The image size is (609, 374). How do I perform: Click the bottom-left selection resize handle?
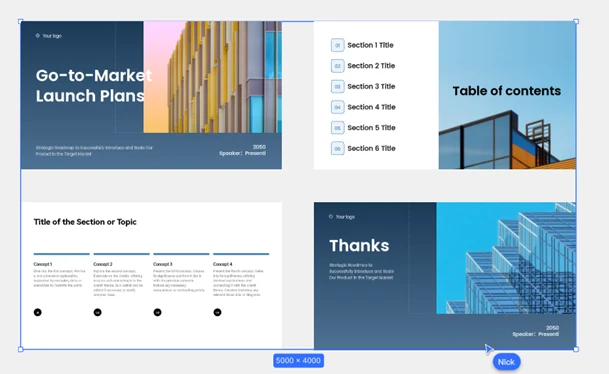point(21,349)
